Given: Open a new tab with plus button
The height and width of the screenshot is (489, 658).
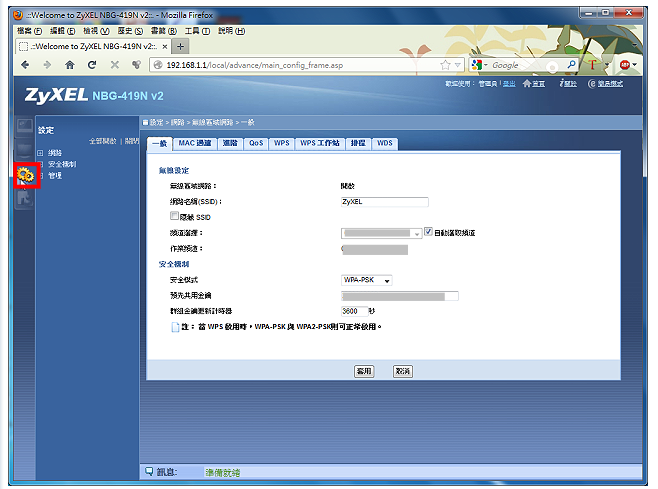Looking at the screenshot, I should tap(180, 47).
